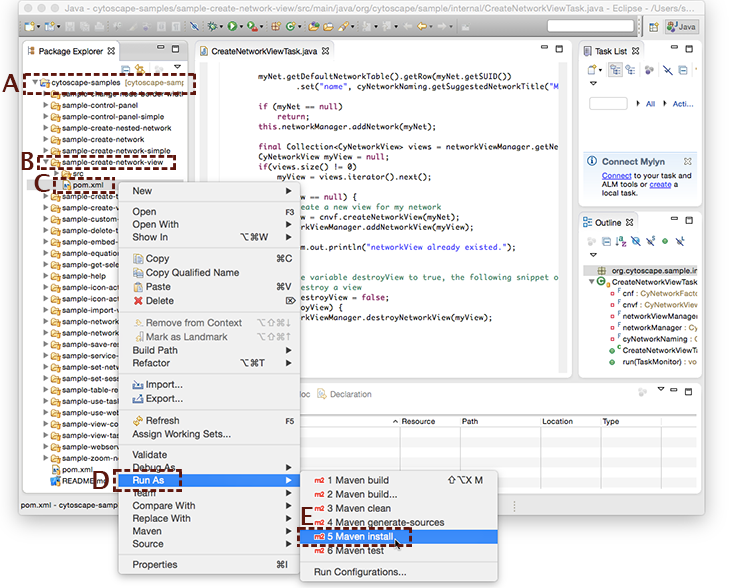Toggle Hide Fields in Outline toolbar
This screenshot has width=734, height=588.
click(636, 241)
